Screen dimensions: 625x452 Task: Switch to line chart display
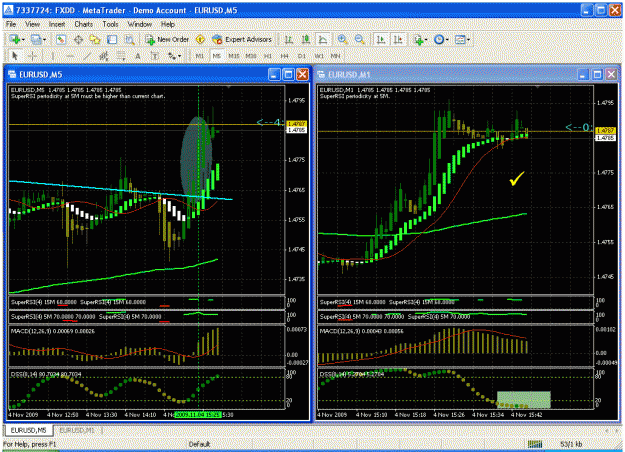point(322,39)
